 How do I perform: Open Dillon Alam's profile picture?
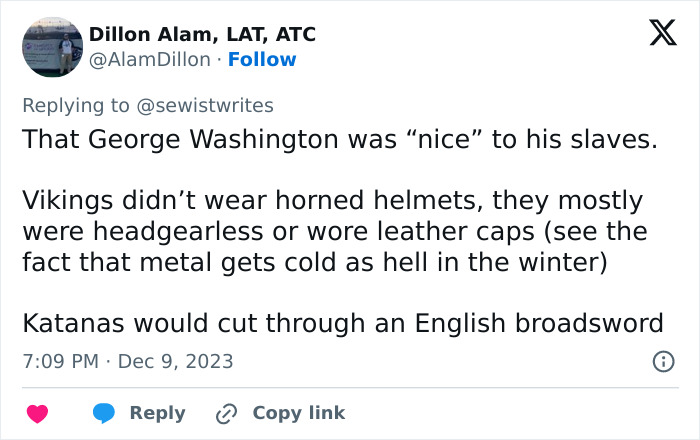(51, 47)
